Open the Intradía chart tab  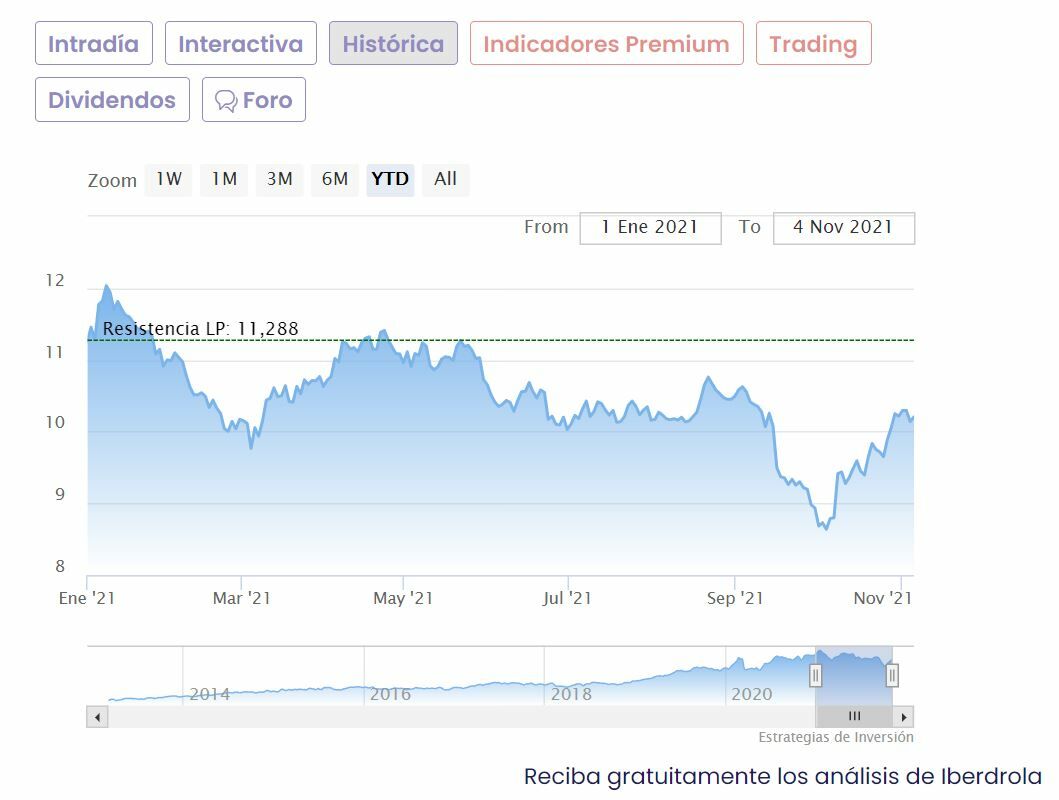pyautogui.click(x=93, y=44)
